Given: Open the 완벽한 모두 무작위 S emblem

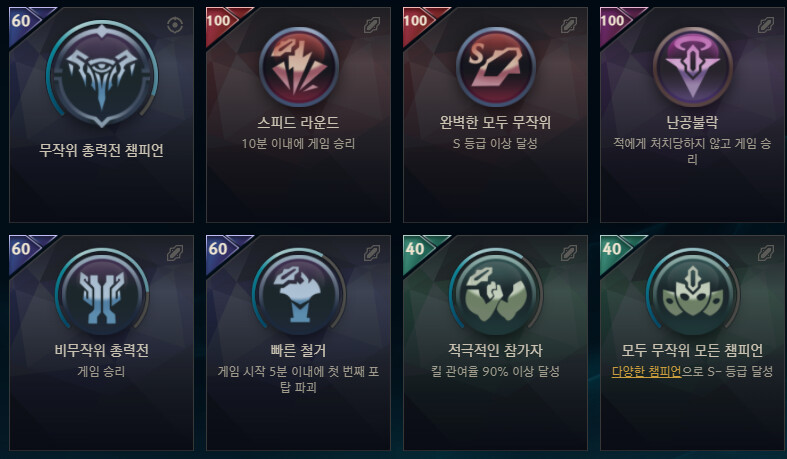Looking at the screenshot, I should pyautogui.click(x=495, y=66).
